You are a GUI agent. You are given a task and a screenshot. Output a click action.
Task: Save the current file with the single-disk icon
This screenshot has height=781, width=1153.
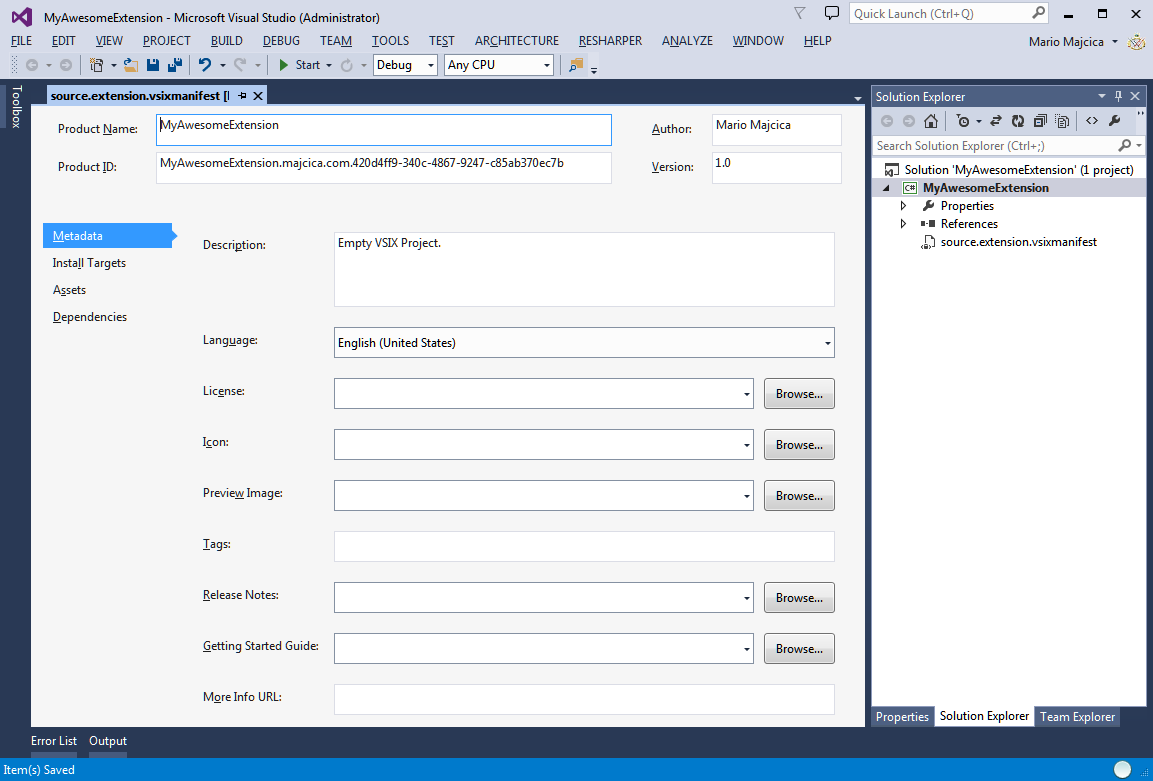(x=153, y=65)
